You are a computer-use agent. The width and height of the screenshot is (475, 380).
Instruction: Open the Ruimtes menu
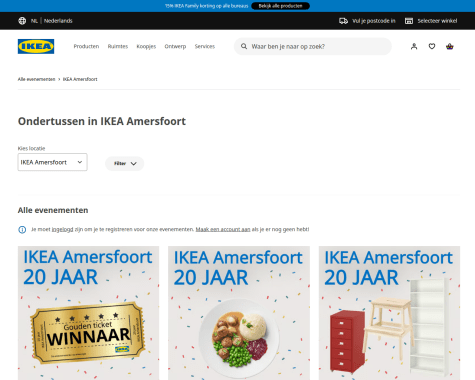click(x=118, y=46)
